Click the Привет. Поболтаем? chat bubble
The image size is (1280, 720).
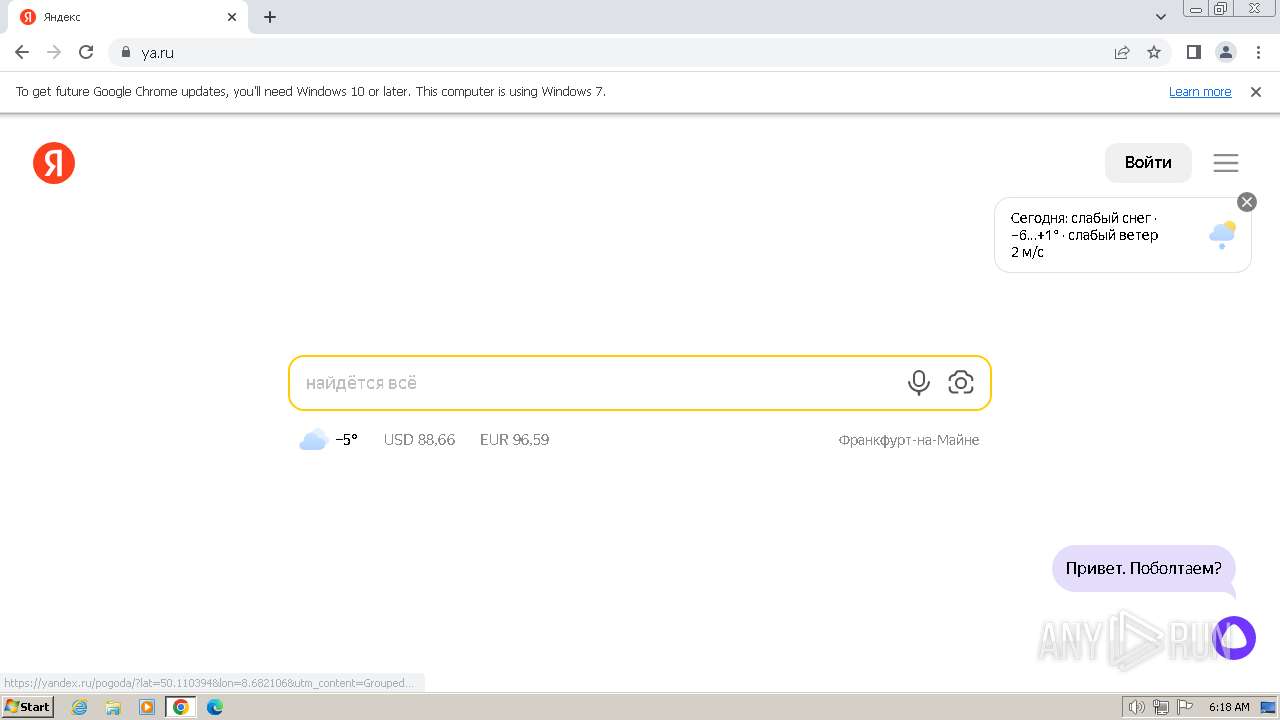(x=1144, y=568)
